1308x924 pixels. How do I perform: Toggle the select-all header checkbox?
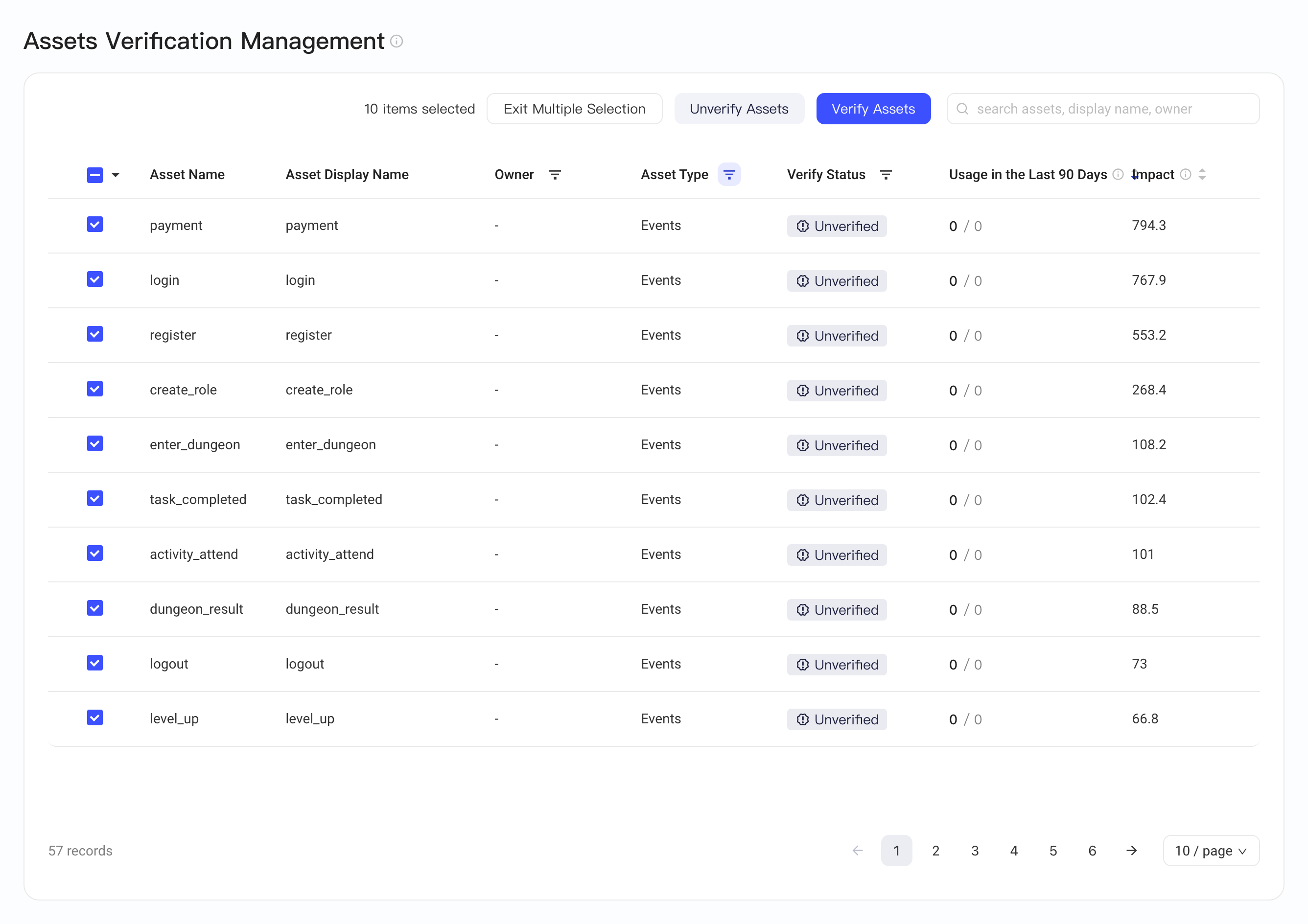[95, 175]
